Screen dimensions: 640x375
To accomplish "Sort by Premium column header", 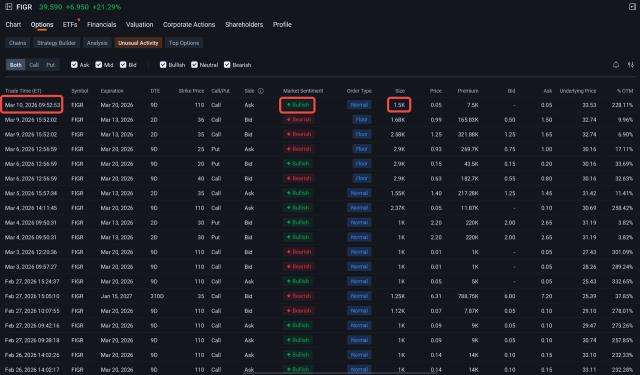I will 468,91.
